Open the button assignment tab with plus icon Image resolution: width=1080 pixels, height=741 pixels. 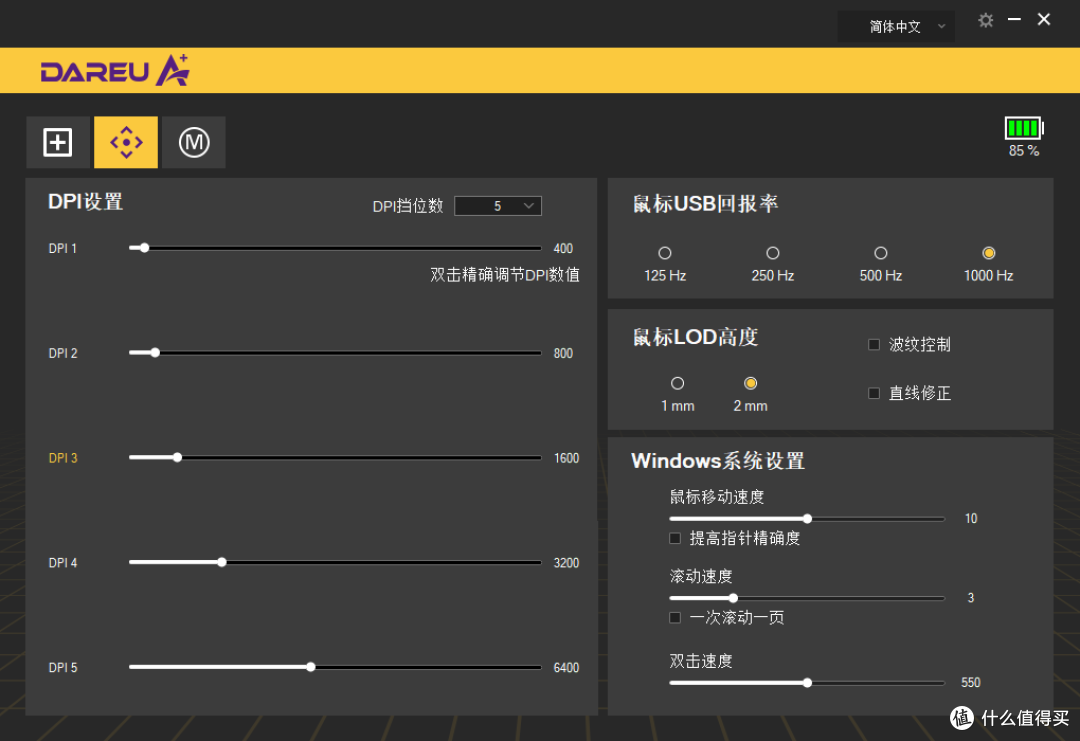tap(58, 143)
